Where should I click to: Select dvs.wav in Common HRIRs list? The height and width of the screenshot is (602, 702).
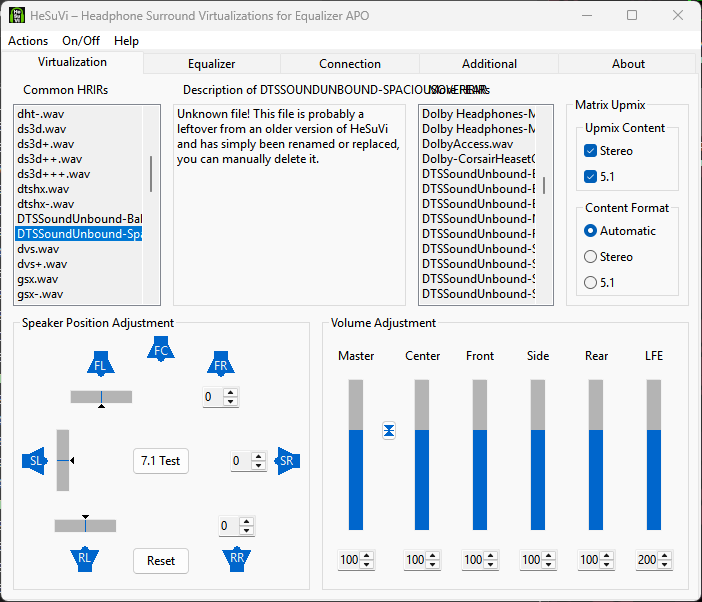point(38,249)
